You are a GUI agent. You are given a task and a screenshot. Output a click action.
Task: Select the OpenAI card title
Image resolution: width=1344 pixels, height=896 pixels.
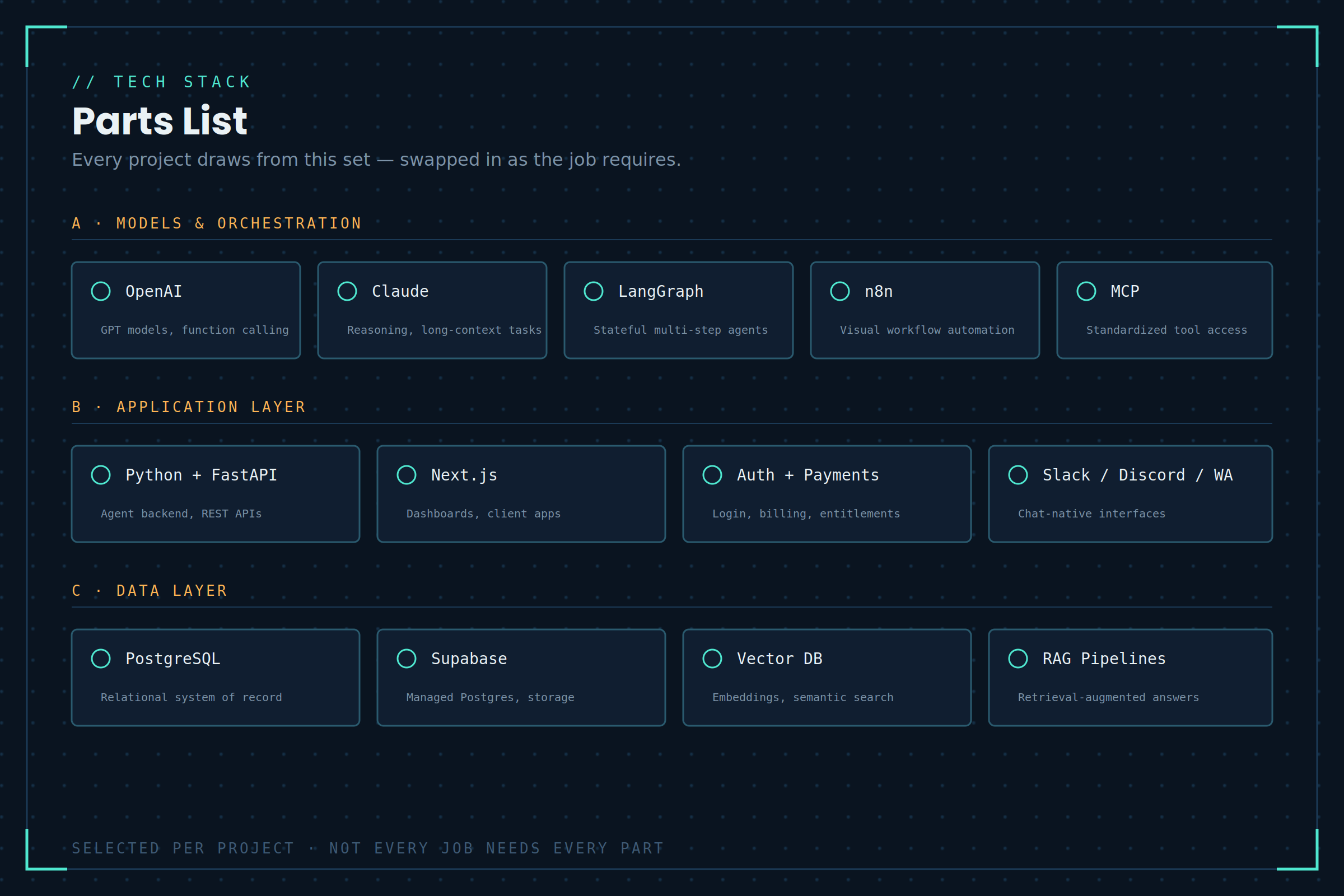(x=153, y=291)
